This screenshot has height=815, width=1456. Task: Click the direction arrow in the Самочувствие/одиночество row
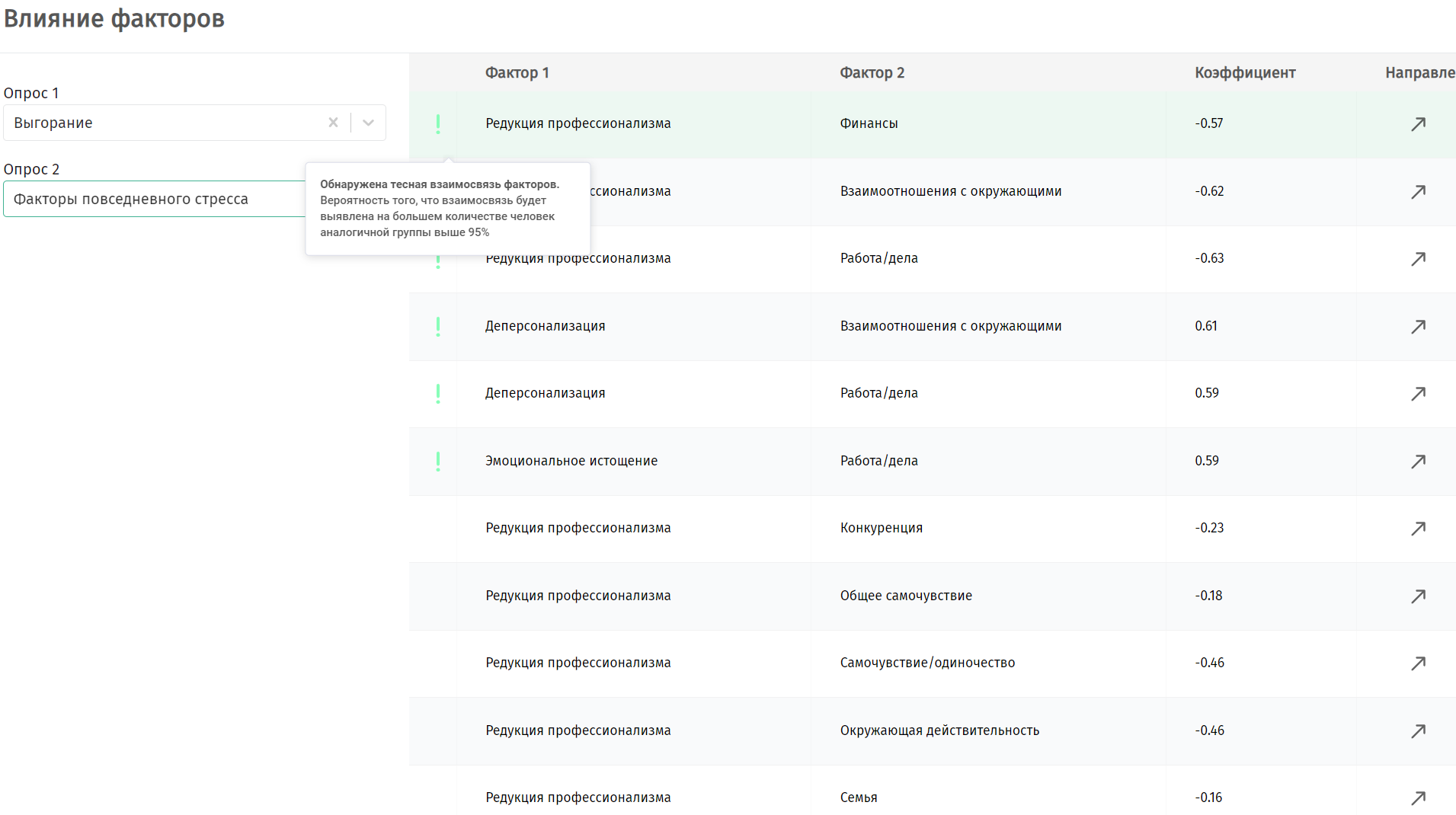[x=1418, y=663]
